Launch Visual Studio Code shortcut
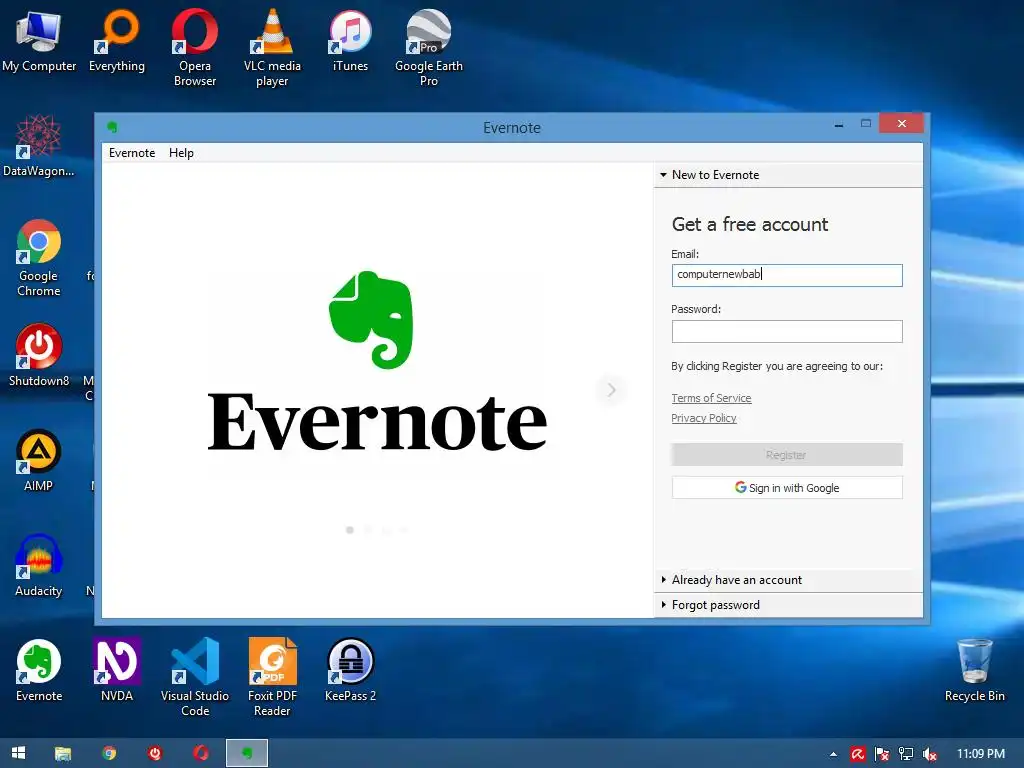1024x768 pixels. coord(195,677)
